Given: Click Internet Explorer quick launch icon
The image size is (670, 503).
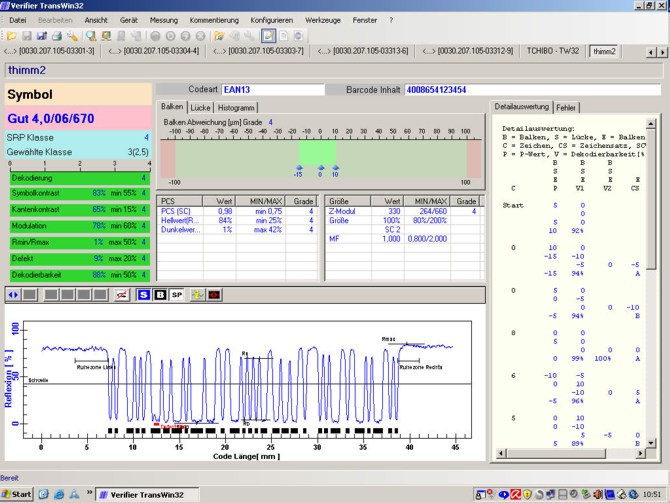Looking at the screenshot, I should (x=59, y=494).
